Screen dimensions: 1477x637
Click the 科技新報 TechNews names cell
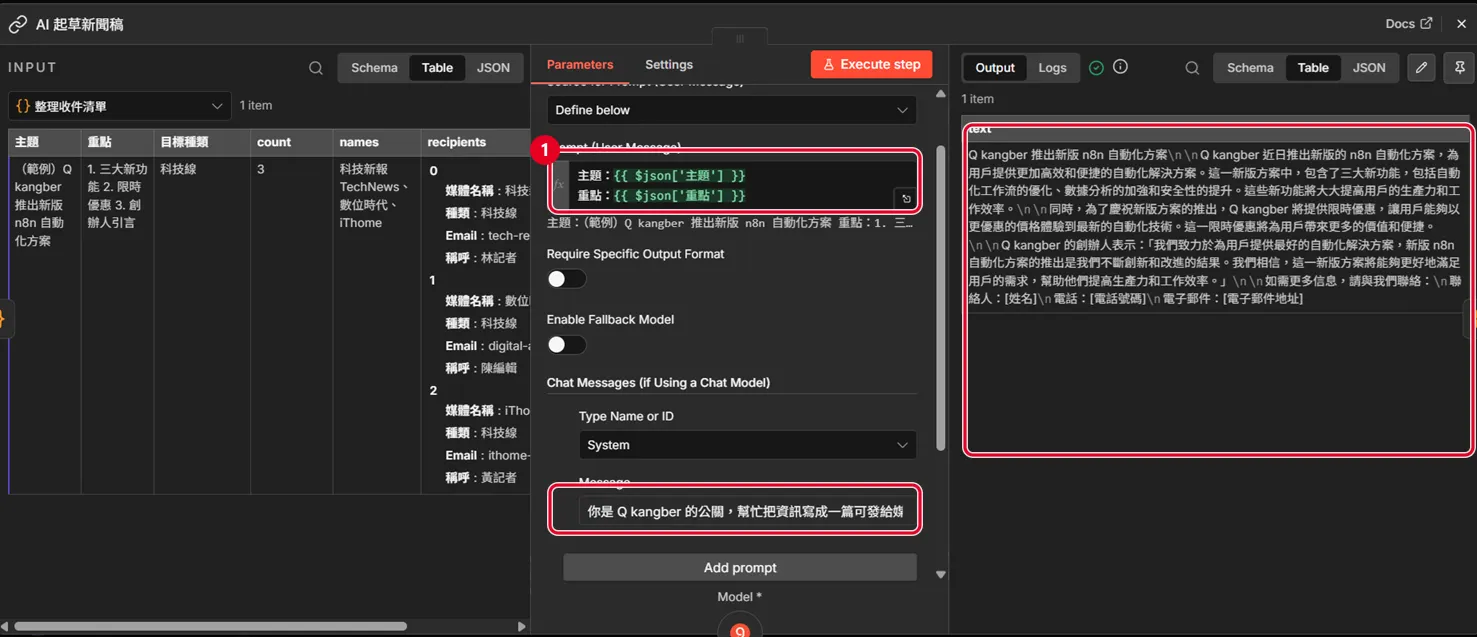[x=375, y=196]
